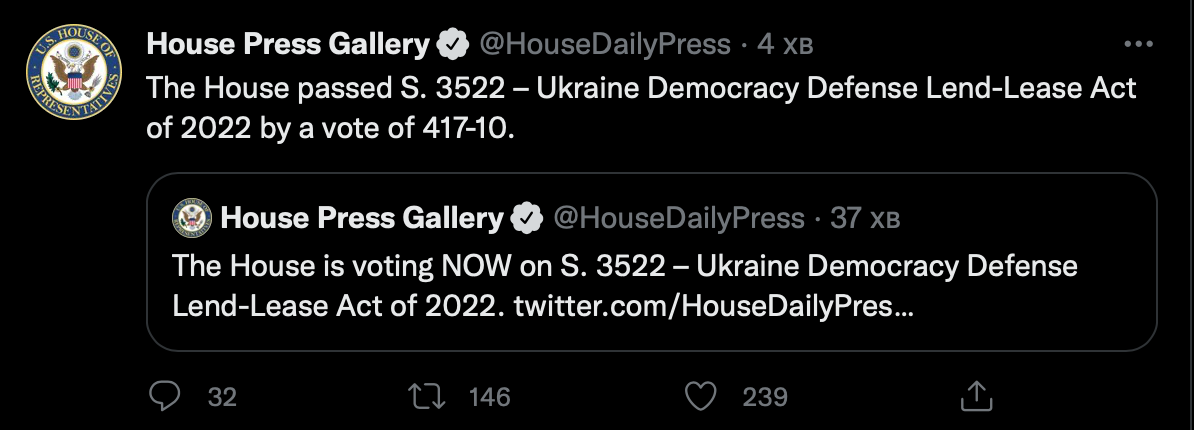The image size is (1194, 430).
Task: Open the House Press Gallery profile name
Action: pos(288,44)
